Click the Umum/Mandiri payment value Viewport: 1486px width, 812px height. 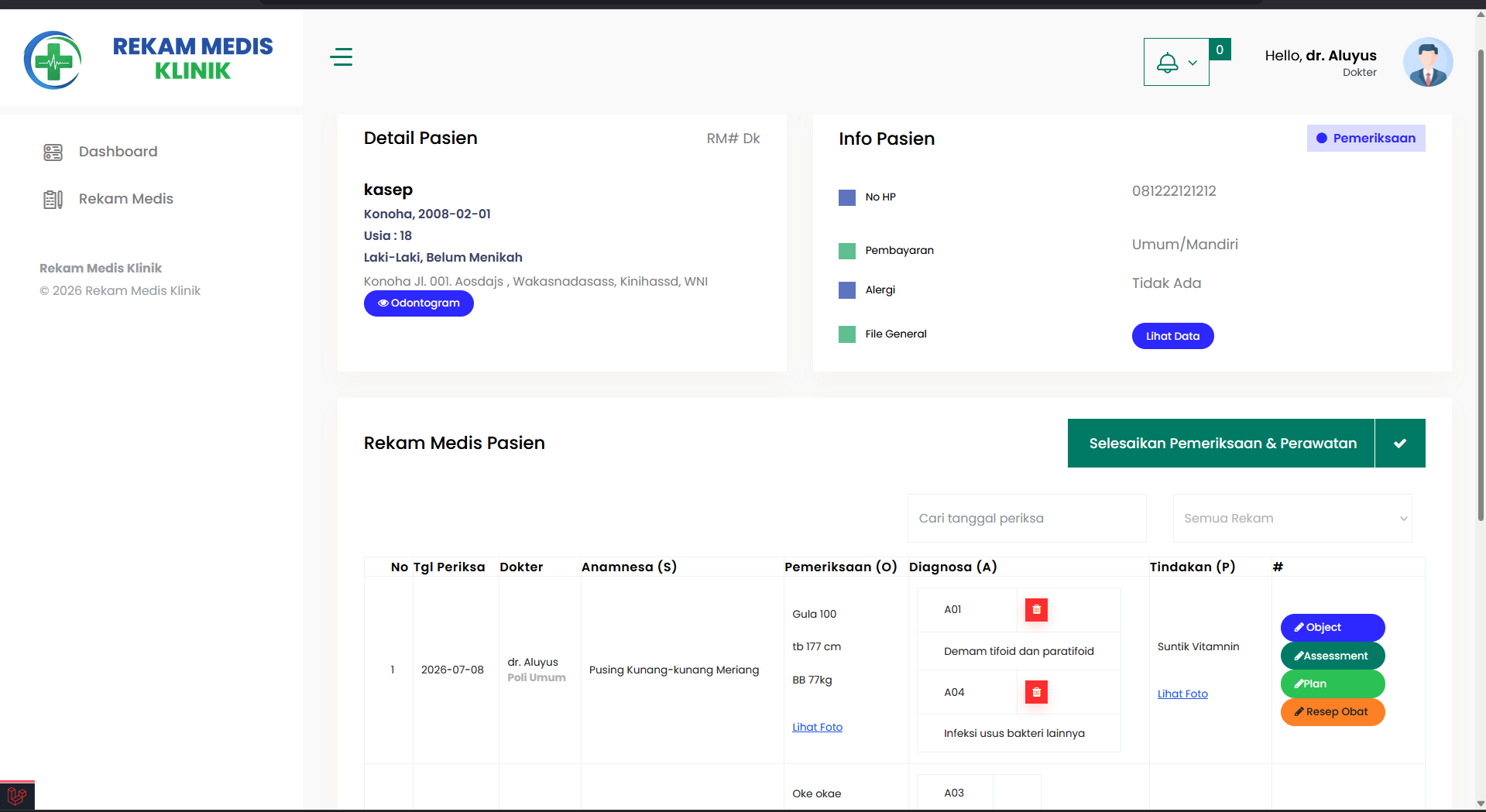point(1185,245)
